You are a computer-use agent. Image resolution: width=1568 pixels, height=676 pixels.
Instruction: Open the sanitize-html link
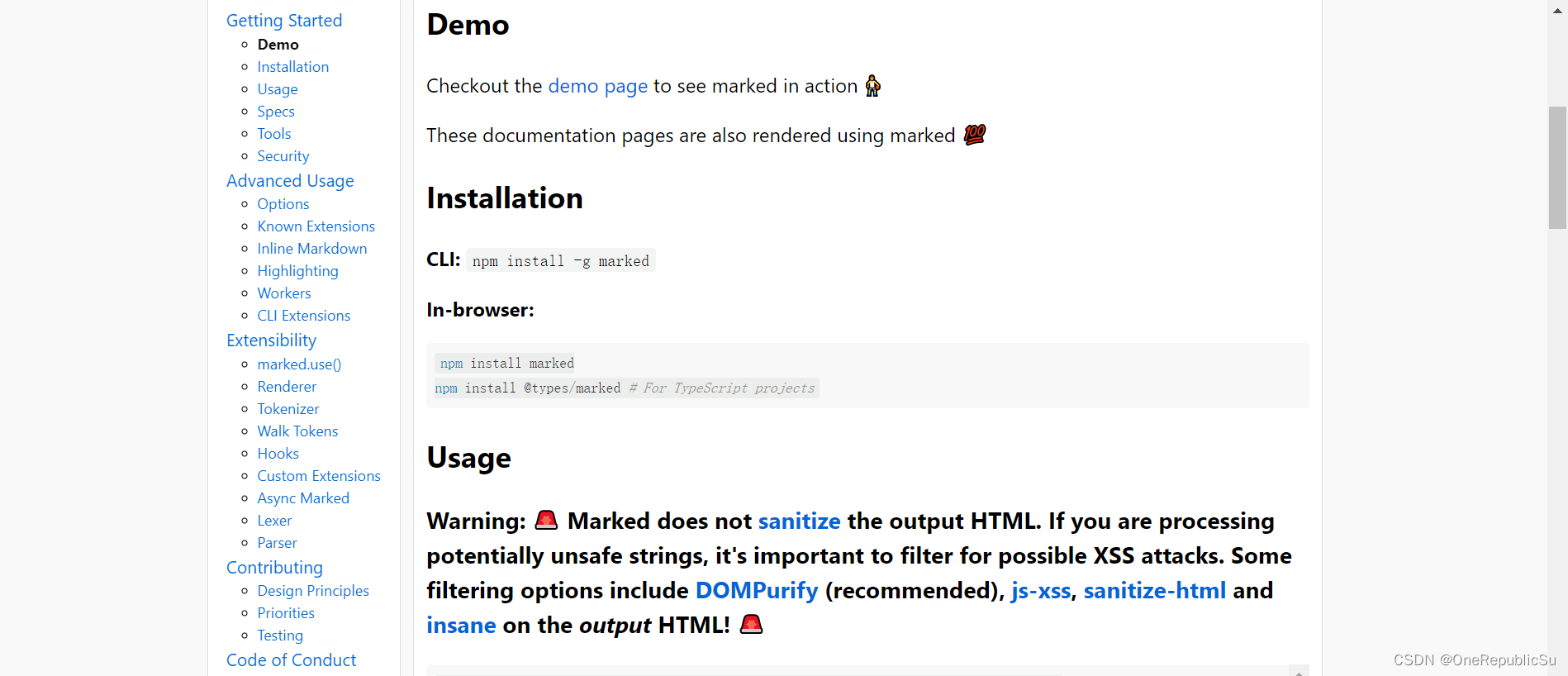pyautogui.click(x=1155, y=591)
